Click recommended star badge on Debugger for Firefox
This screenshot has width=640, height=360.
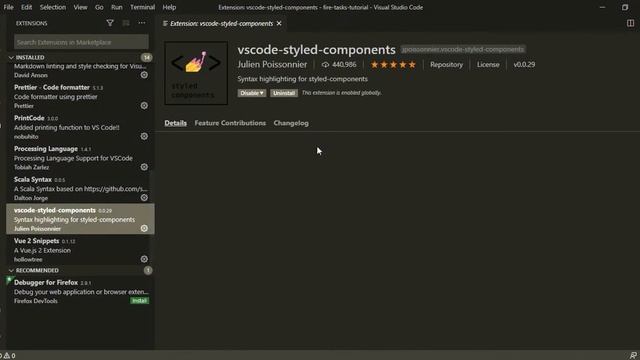coord(9,280)
